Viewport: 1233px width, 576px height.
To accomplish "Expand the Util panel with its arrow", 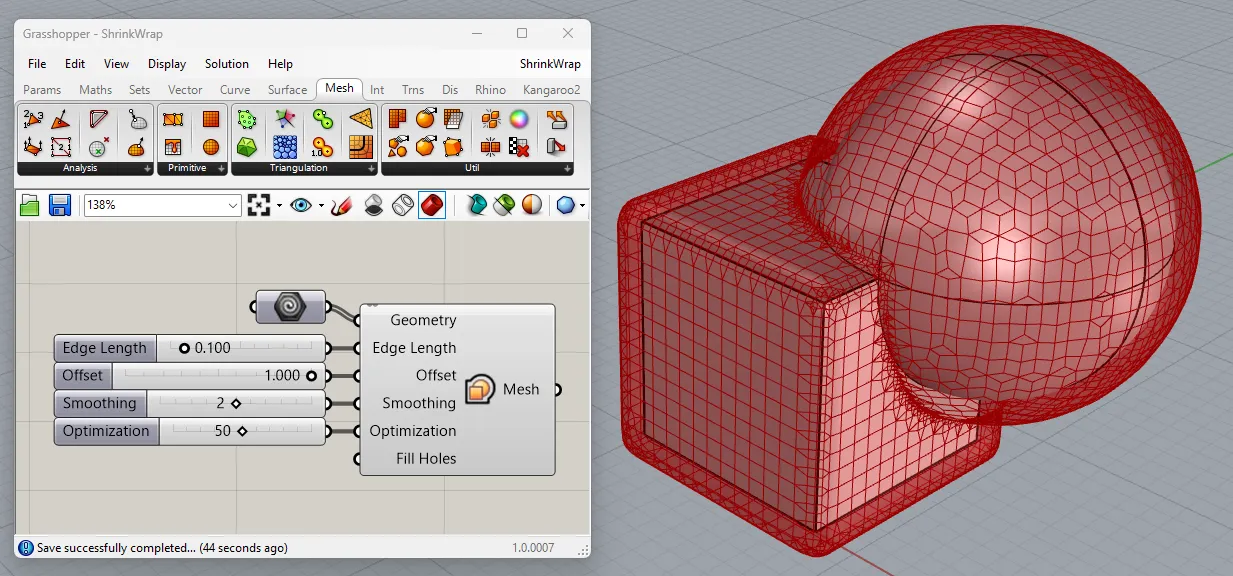I will tap(567, 170).
